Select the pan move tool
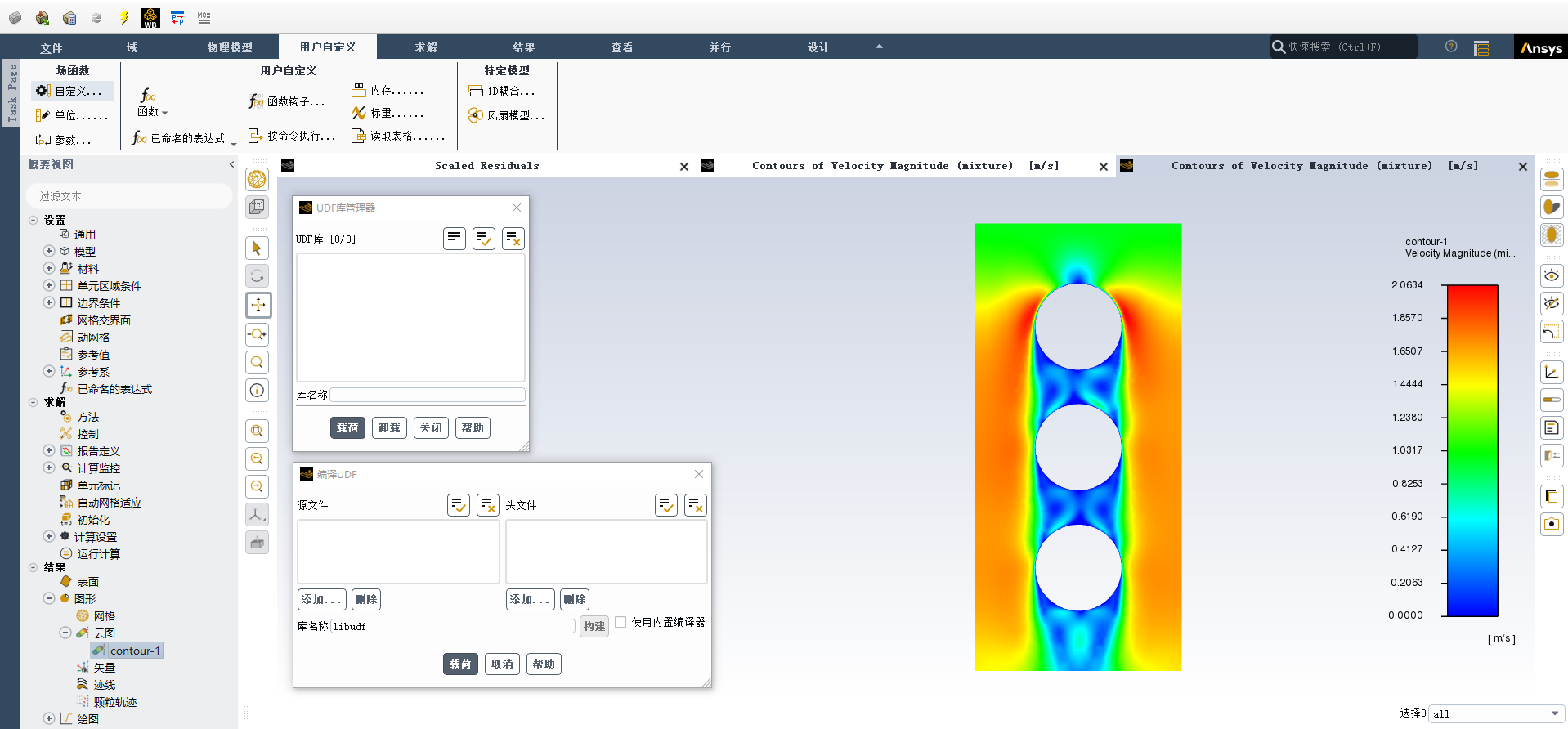The height and width of the screenshot is (729, 1568). pyautogui.click(x=258, y=305)
